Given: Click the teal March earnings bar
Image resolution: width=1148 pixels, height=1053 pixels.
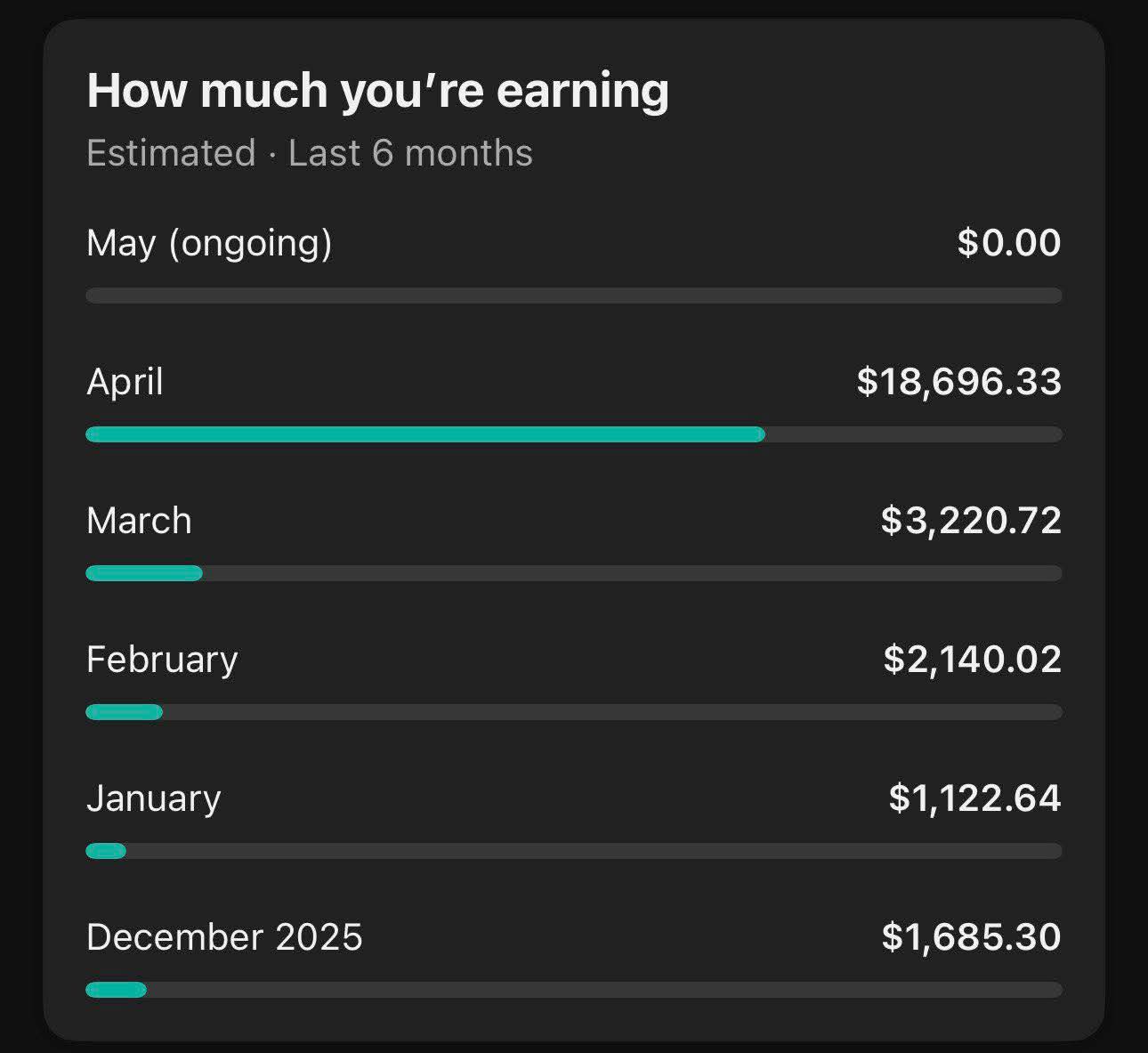Looking at the screenshot, I should coord(144,573).
